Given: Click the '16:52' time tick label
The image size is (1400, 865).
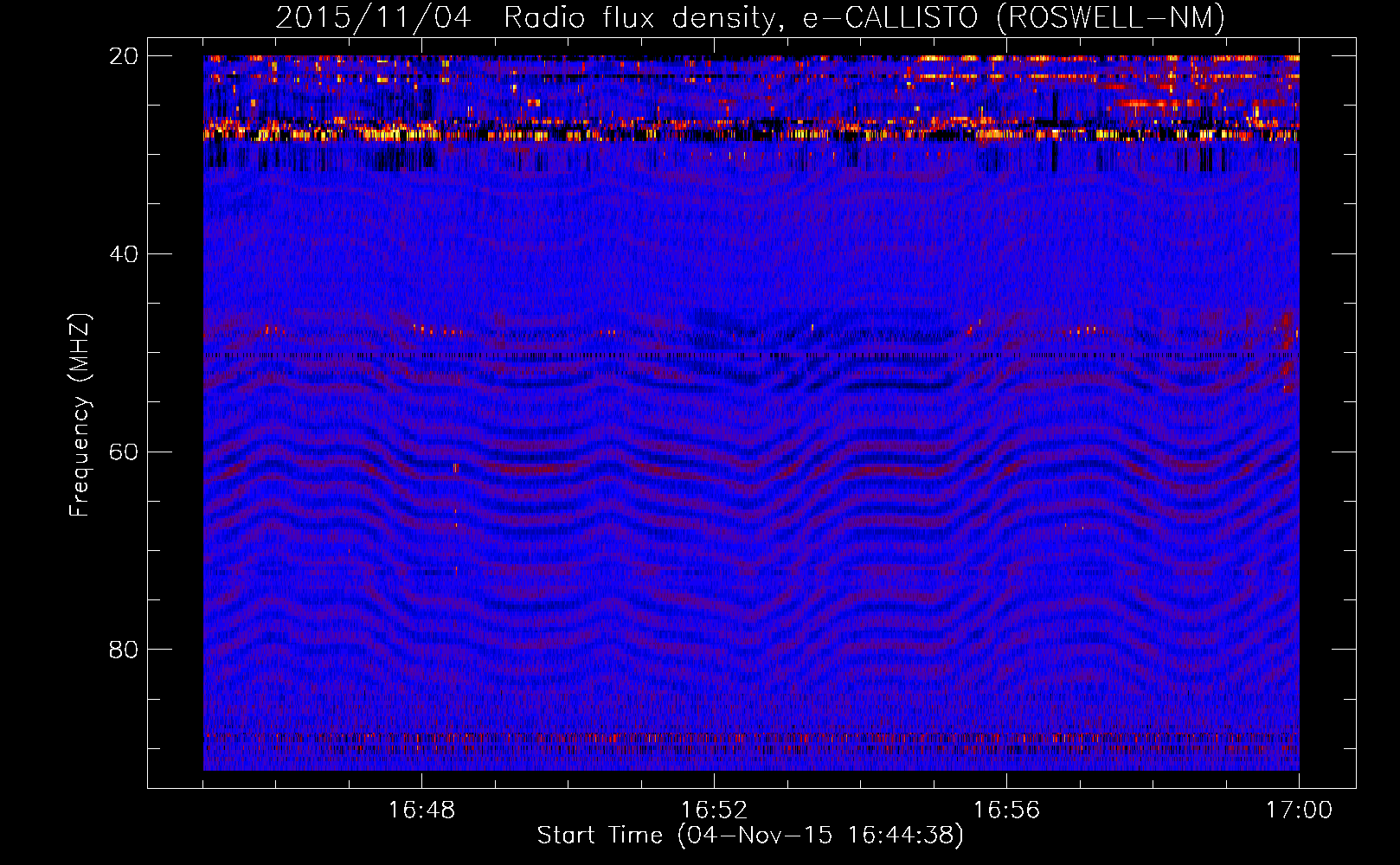Looking at the screenshot, I should point(714,811).
